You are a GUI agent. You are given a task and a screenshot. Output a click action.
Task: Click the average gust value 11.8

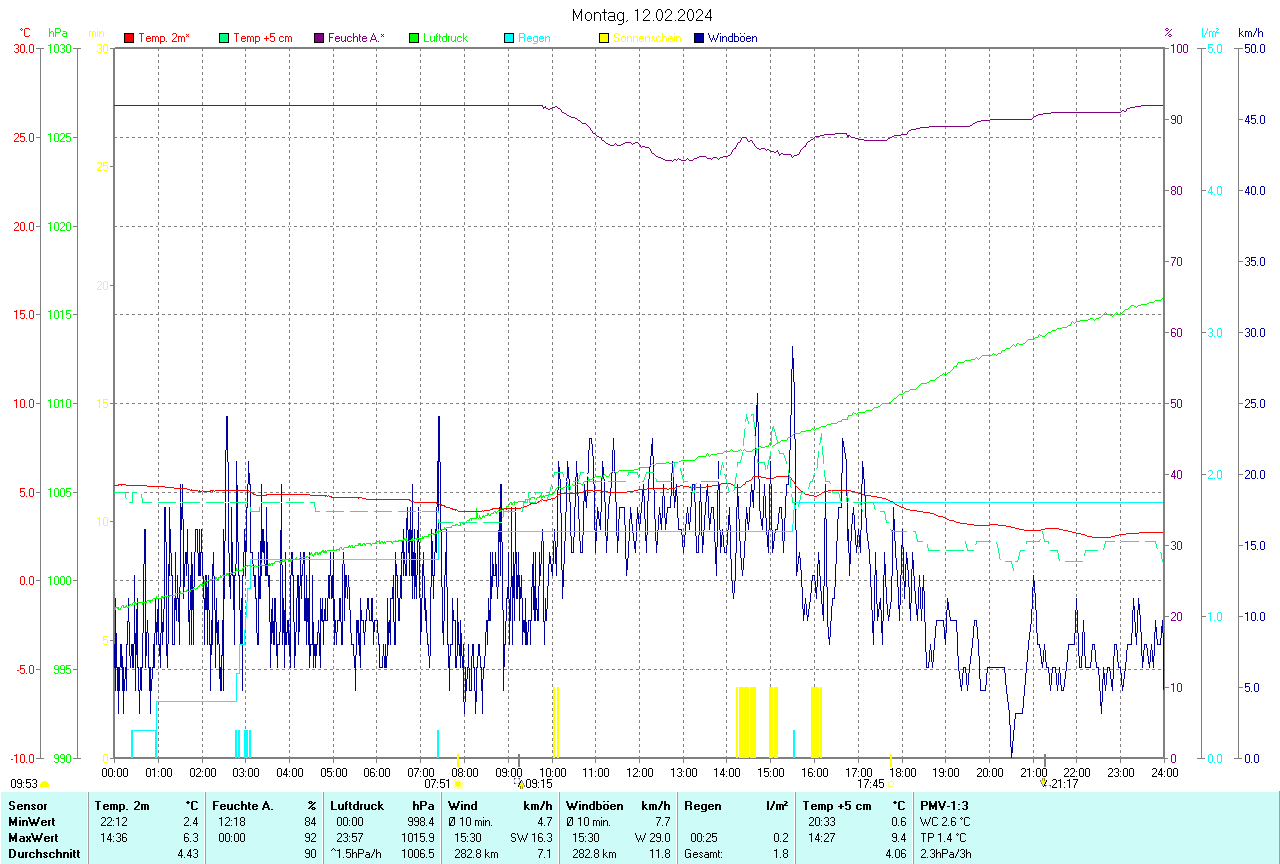(x=659, y=854)
